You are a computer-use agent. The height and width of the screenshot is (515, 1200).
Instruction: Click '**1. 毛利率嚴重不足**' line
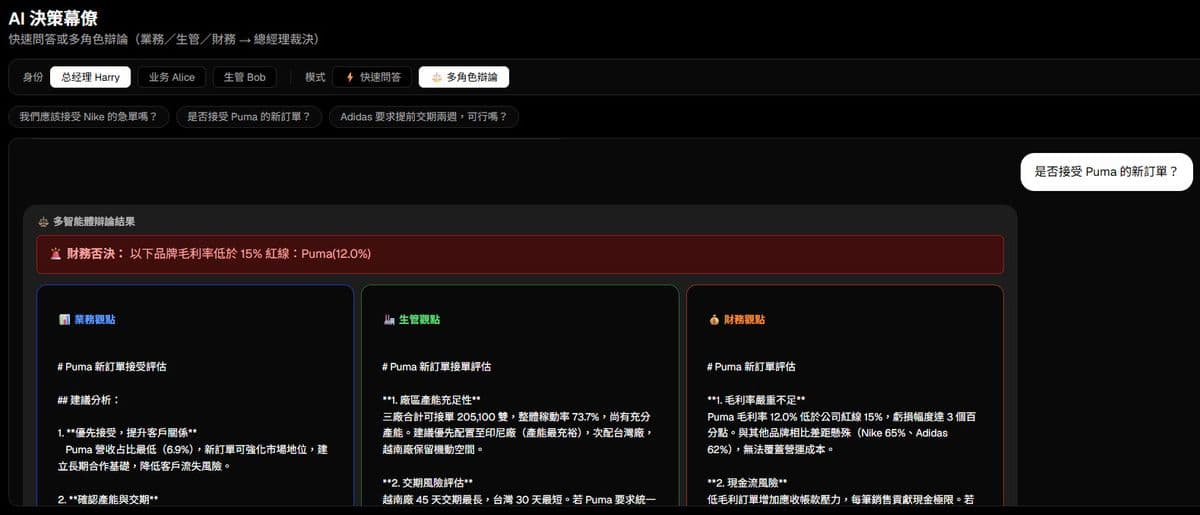756,400
